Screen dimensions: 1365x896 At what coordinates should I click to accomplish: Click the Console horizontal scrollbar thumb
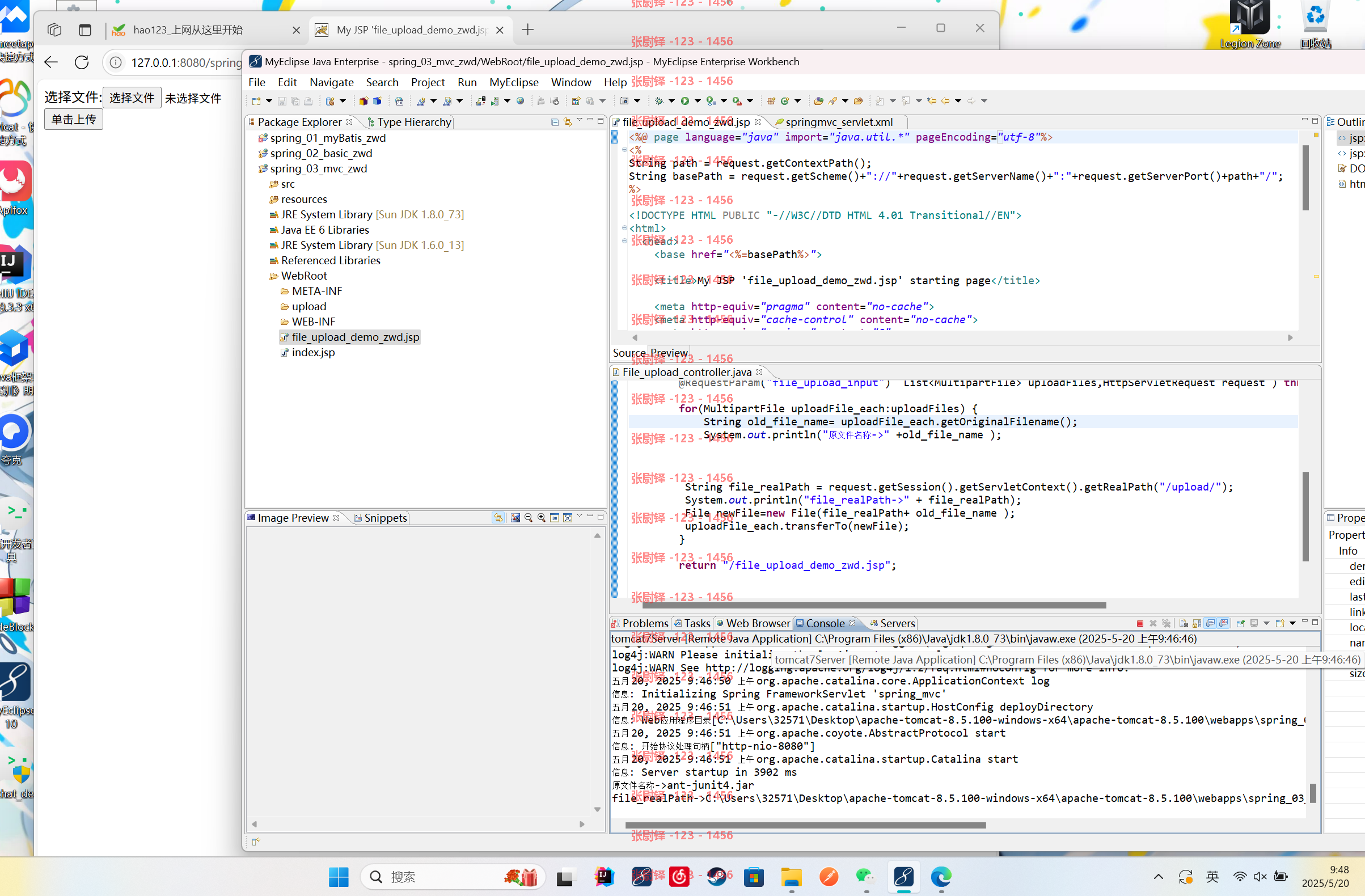coord(805,826)
